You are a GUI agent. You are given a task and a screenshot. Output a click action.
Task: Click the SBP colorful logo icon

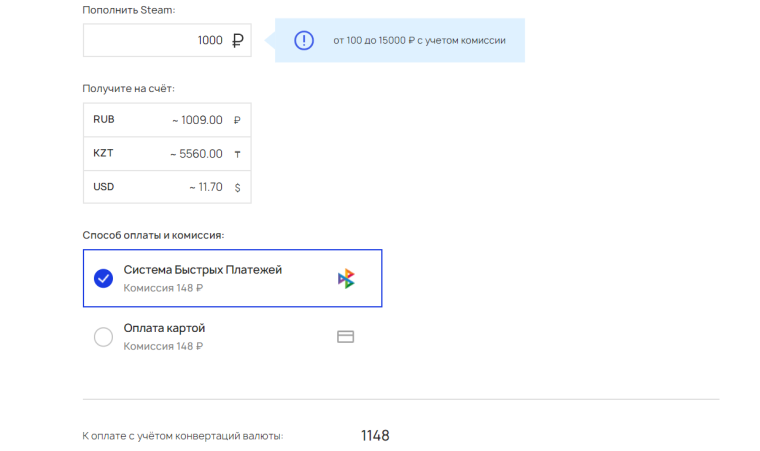coord(346,278)
